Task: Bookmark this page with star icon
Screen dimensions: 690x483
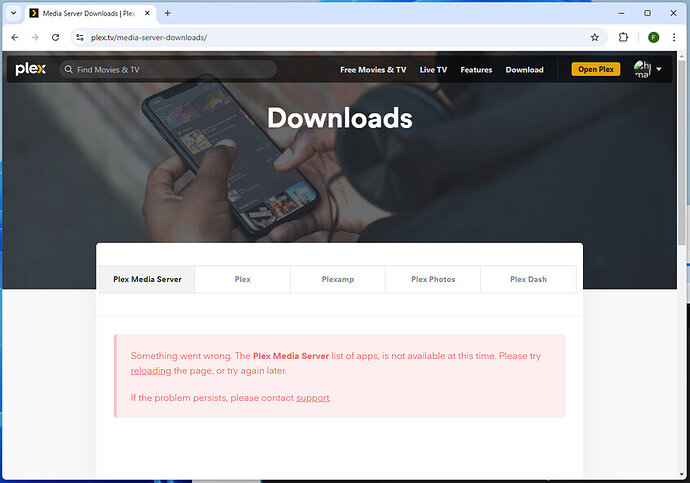Action: point(595,37)
